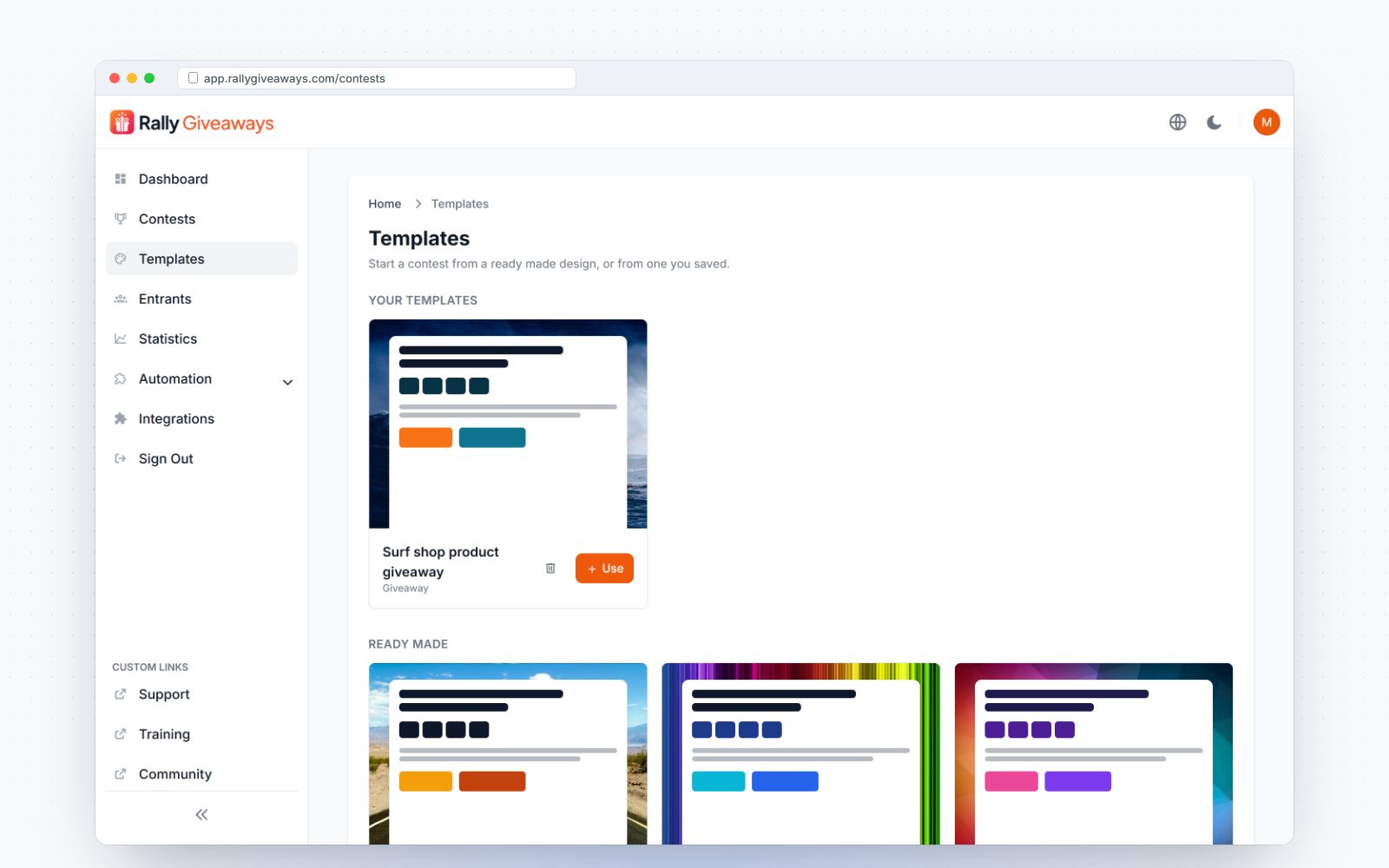
Task: Click the 'Surf shop product giveaway' title
Action: (x=441, y=562)
